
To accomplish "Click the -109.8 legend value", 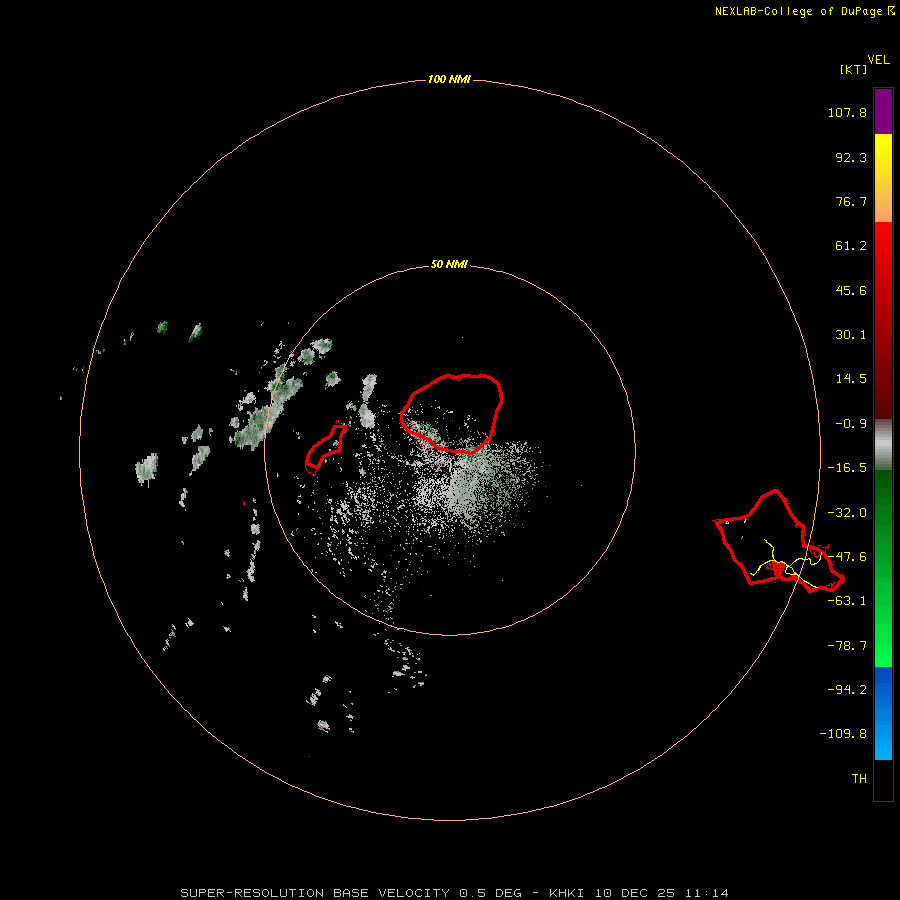I will (843, 734).
